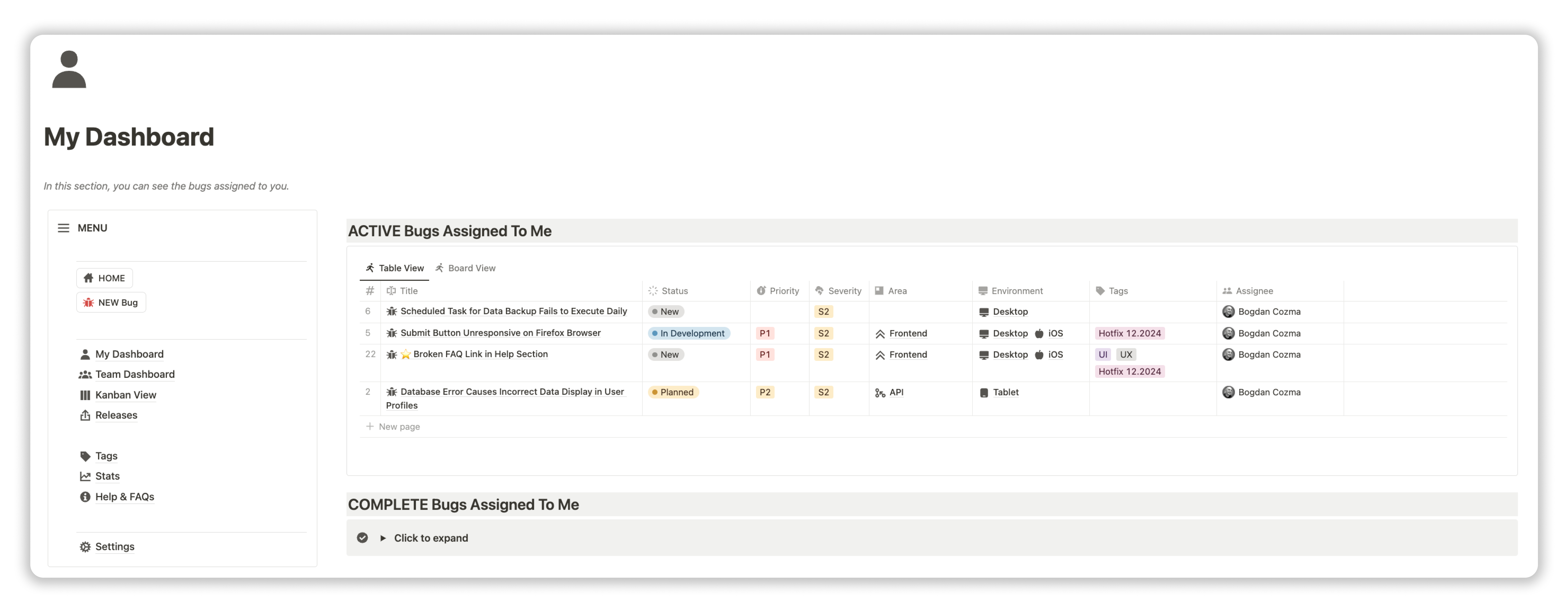This screenshot has width=1568, height=613.
Task: Click the Help & FAQs info icon
Action: pyautogui.click(x=85, y=497)
